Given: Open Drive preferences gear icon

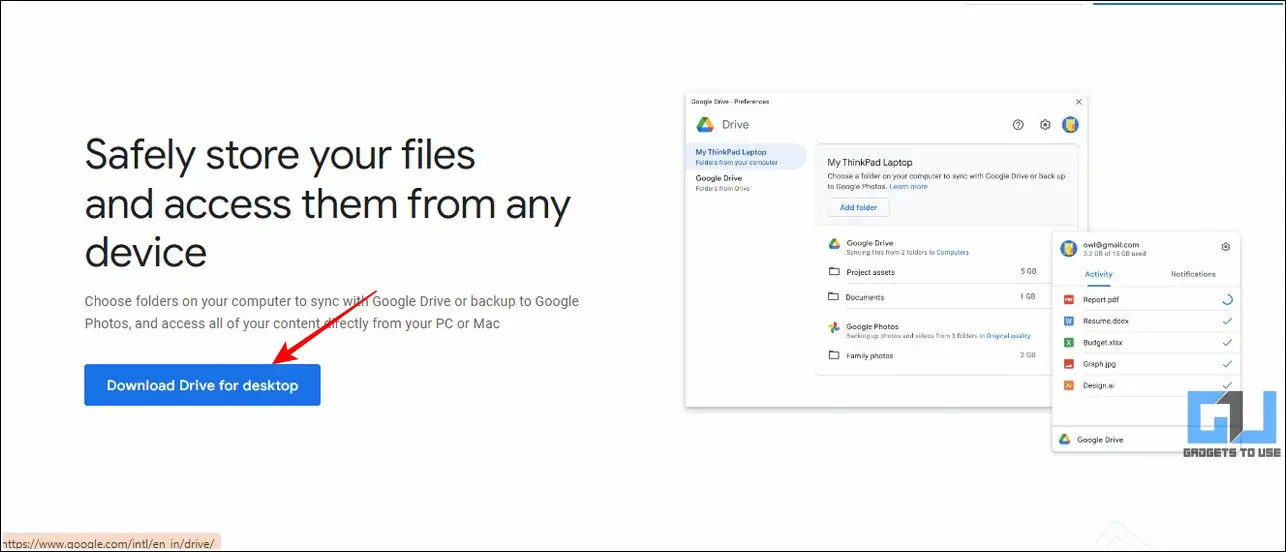Looking at the screenshot, I should click(1045, 125).
